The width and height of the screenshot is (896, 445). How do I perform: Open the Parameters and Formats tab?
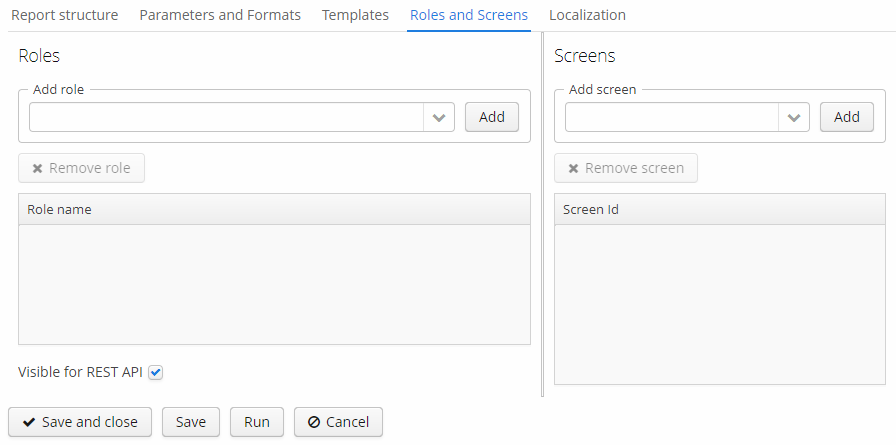pyautogui.click(x=220, y=15)
